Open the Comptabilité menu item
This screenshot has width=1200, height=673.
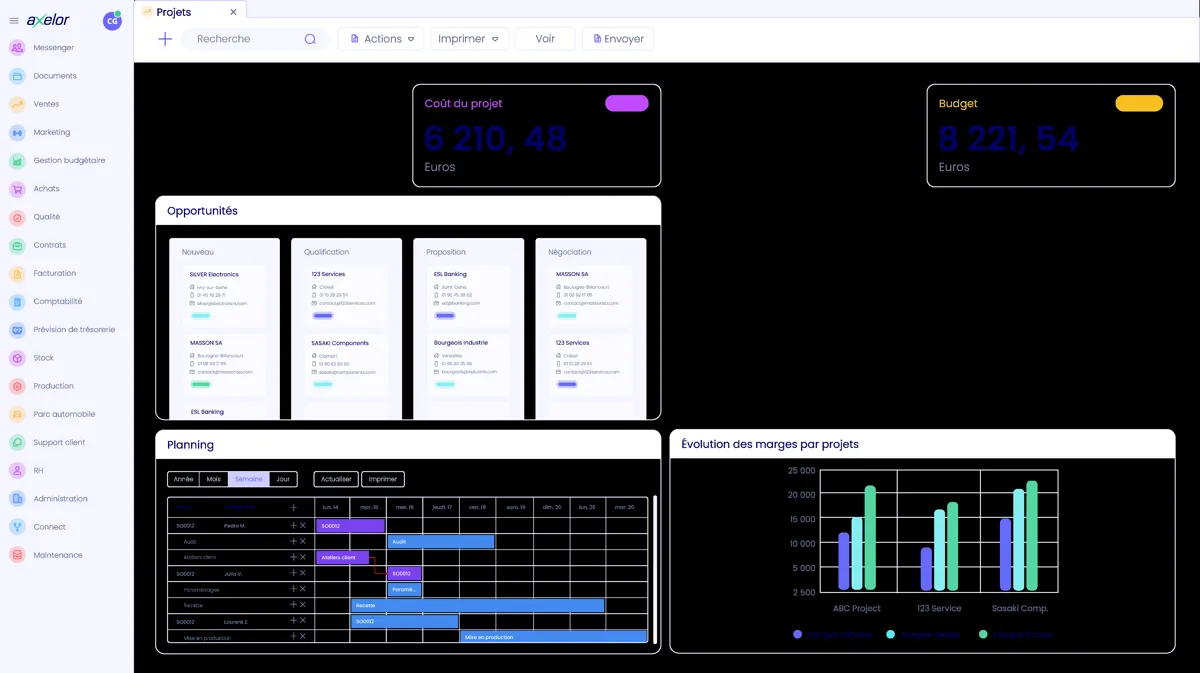pos(58,301)
